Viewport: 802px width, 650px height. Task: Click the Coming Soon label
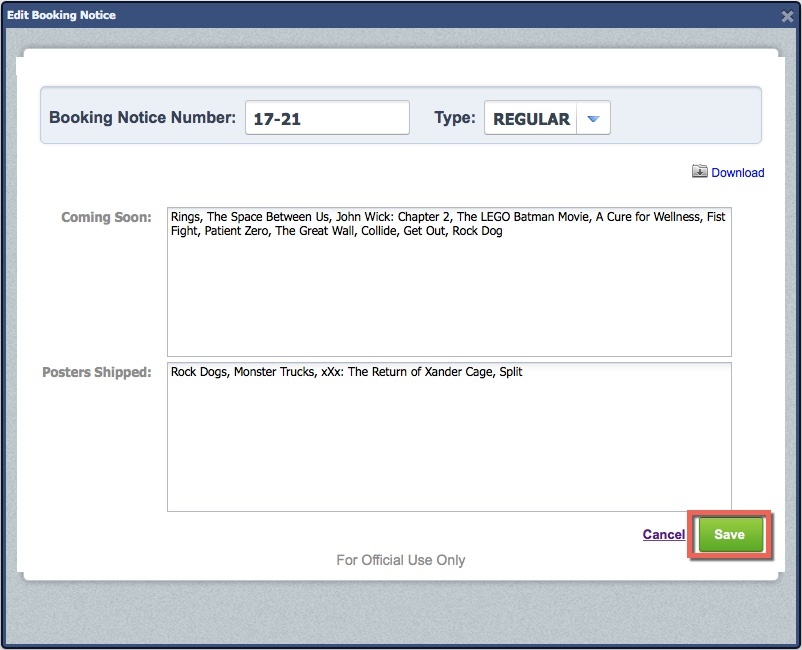(x=106, y=217)
